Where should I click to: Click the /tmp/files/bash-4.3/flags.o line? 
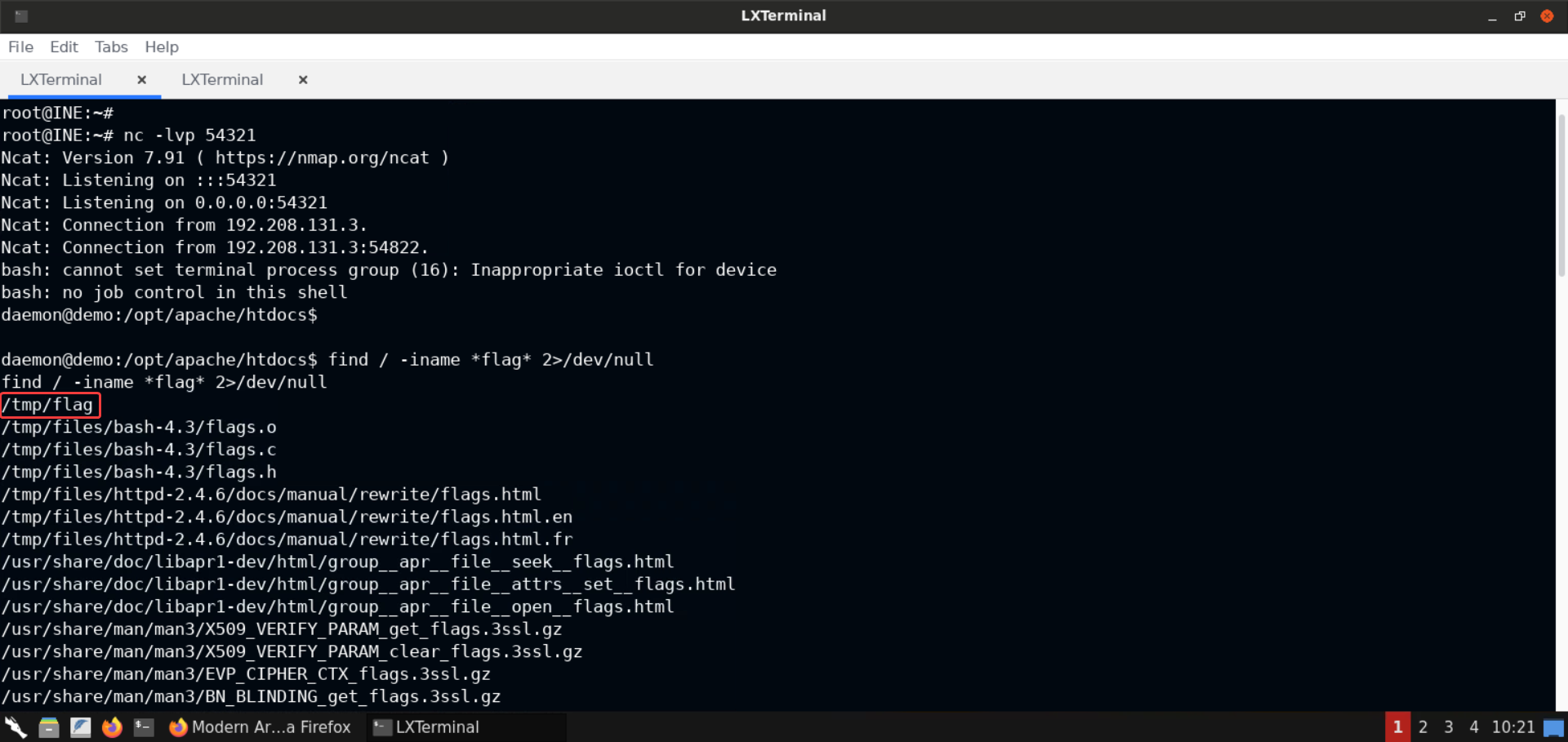[x=139, y=427]
